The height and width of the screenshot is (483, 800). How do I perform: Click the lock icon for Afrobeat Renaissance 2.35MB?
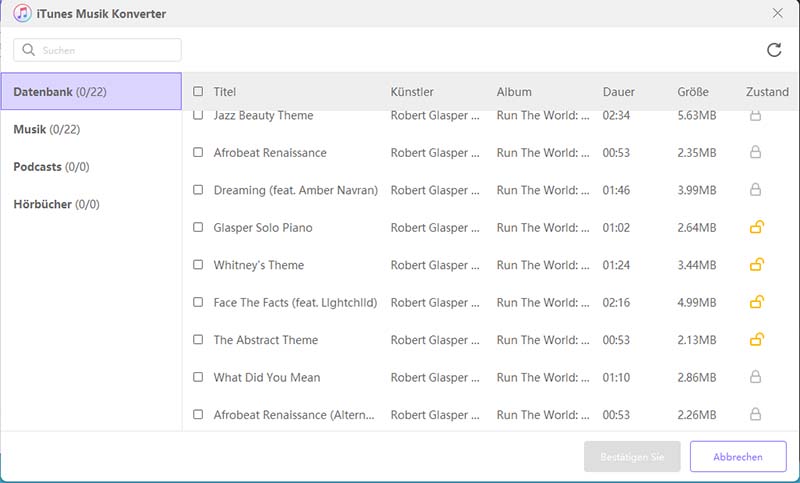pyautogui.click(x=755, y=152)
